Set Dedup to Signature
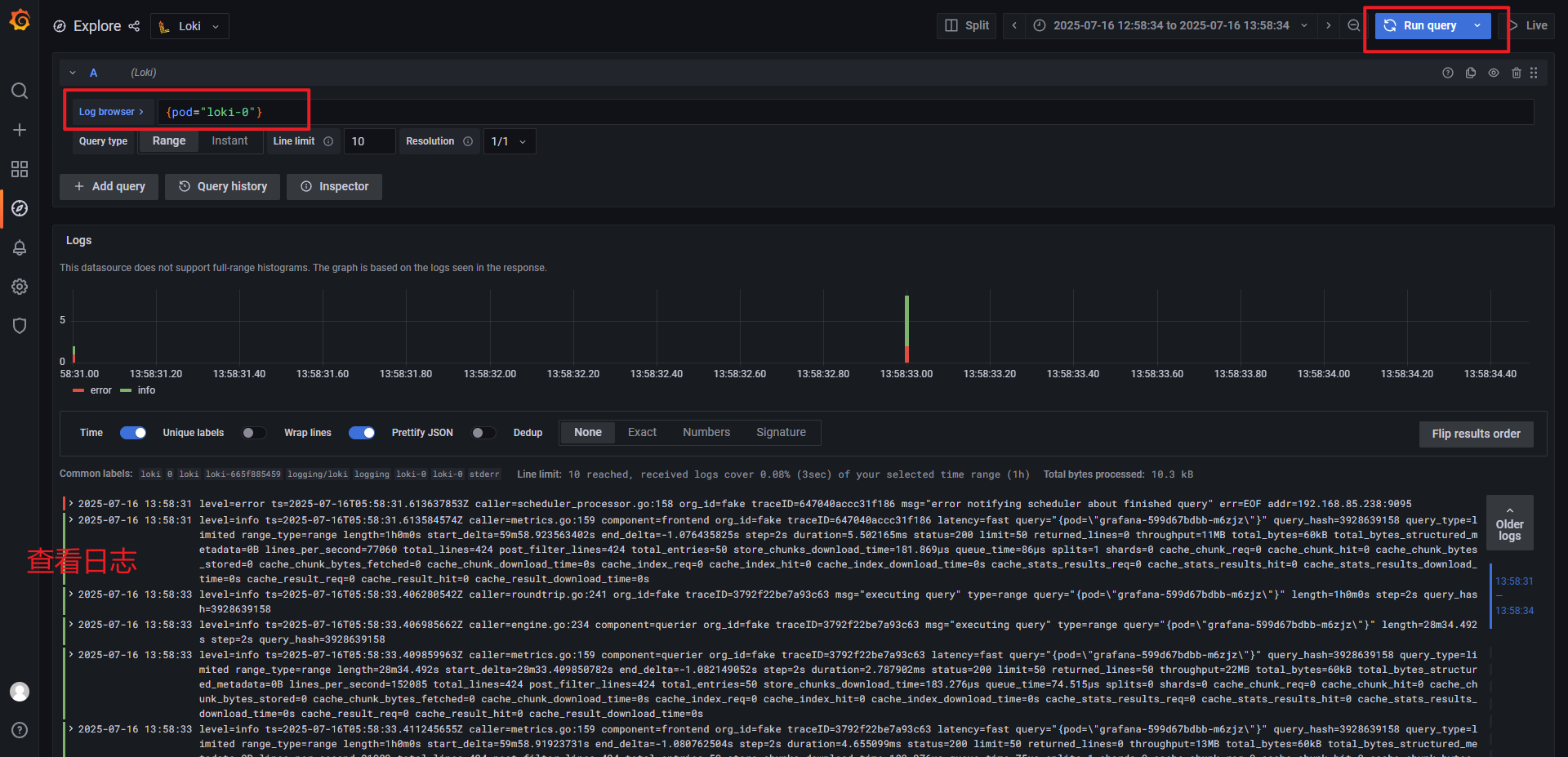 coord(781,432)
